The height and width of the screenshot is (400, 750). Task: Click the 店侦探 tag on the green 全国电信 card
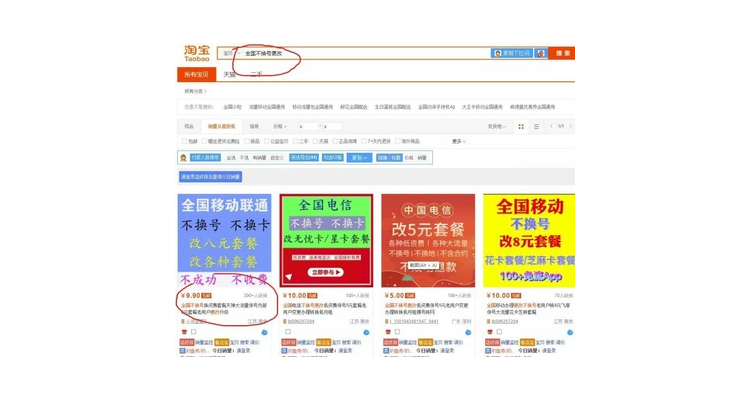(288, 343)
